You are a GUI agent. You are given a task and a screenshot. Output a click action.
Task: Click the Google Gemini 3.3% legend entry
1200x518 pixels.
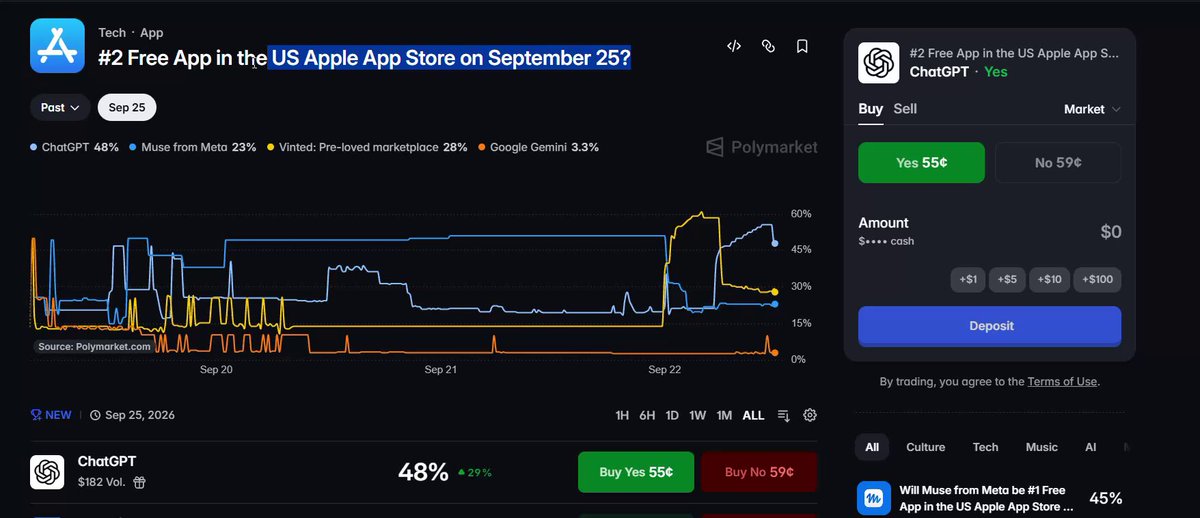click(538, 147)
